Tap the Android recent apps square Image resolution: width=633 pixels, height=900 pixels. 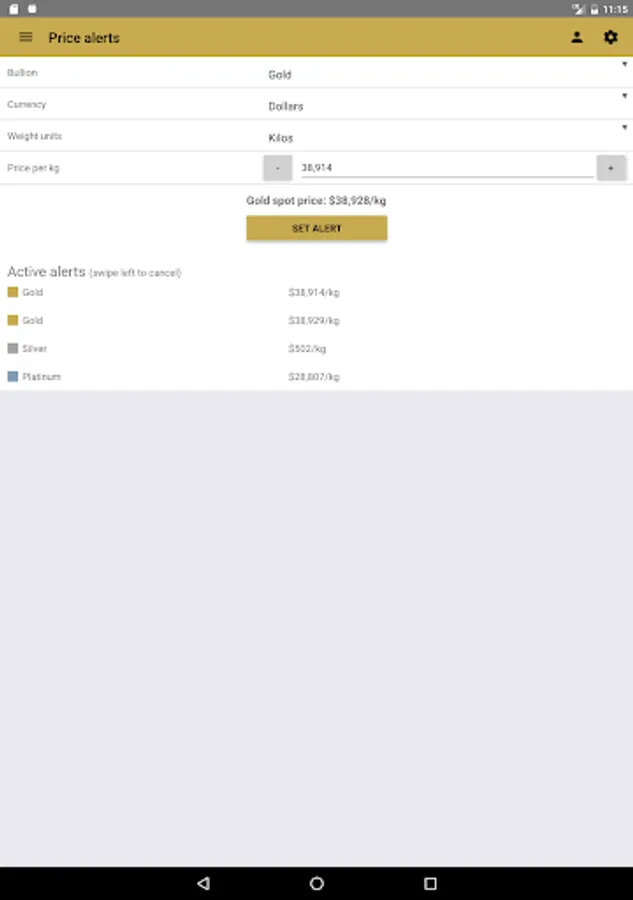430,883
